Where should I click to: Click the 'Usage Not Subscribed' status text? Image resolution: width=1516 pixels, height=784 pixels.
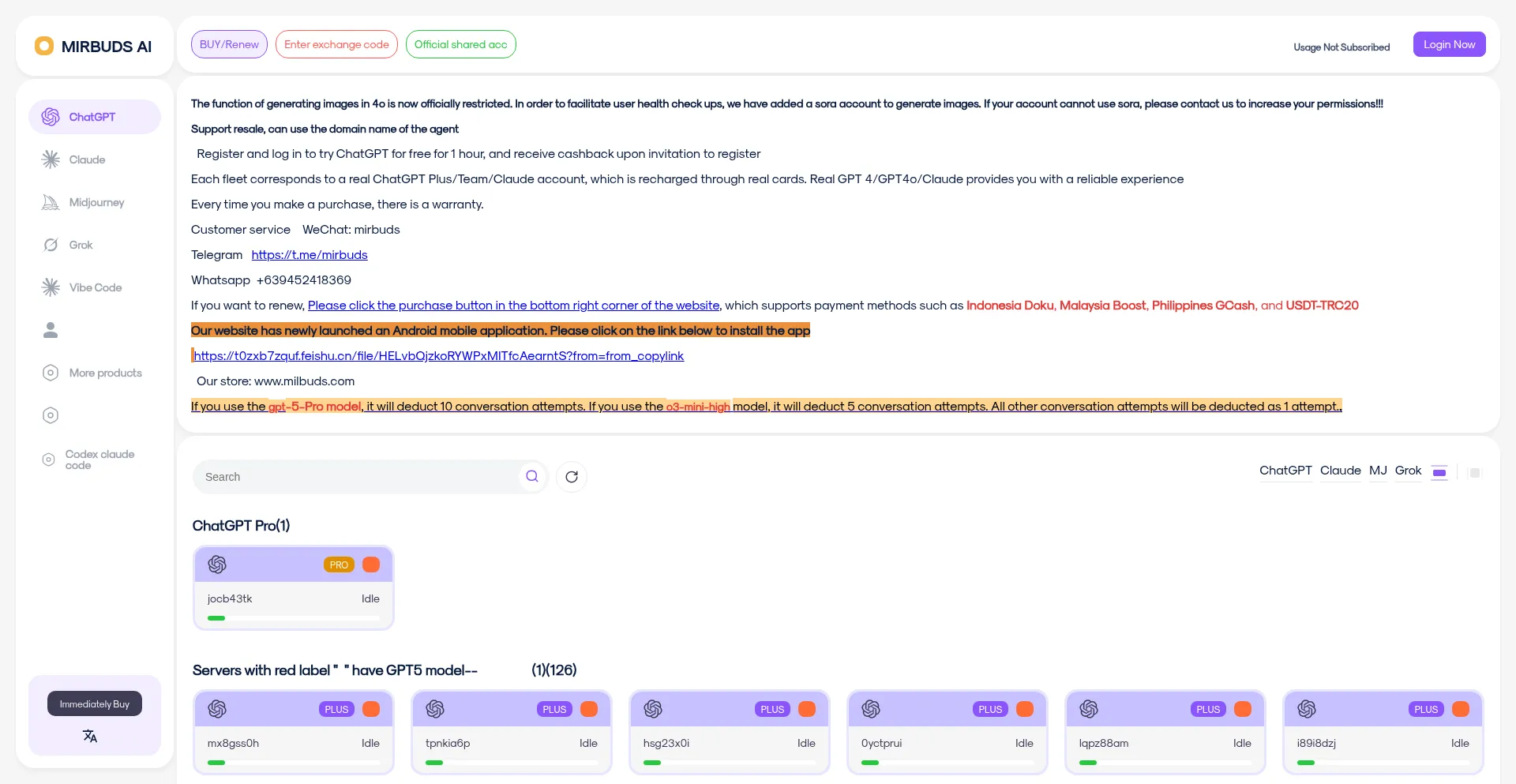1342,47
